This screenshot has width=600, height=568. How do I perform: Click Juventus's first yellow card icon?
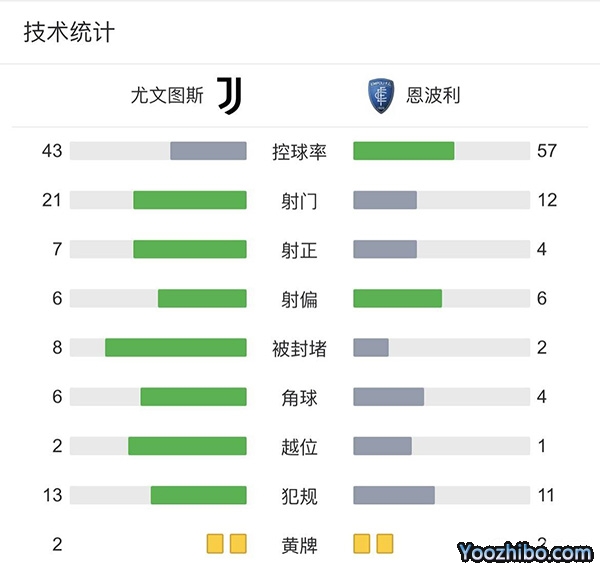click(215, 544)
